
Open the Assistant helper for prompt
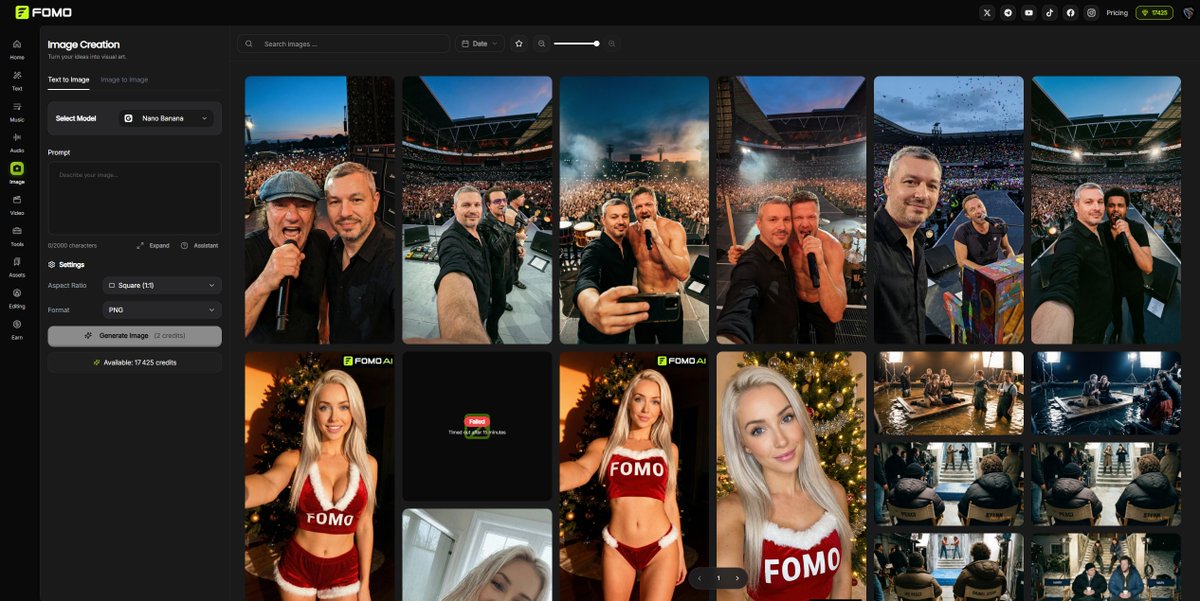(199, 245)
